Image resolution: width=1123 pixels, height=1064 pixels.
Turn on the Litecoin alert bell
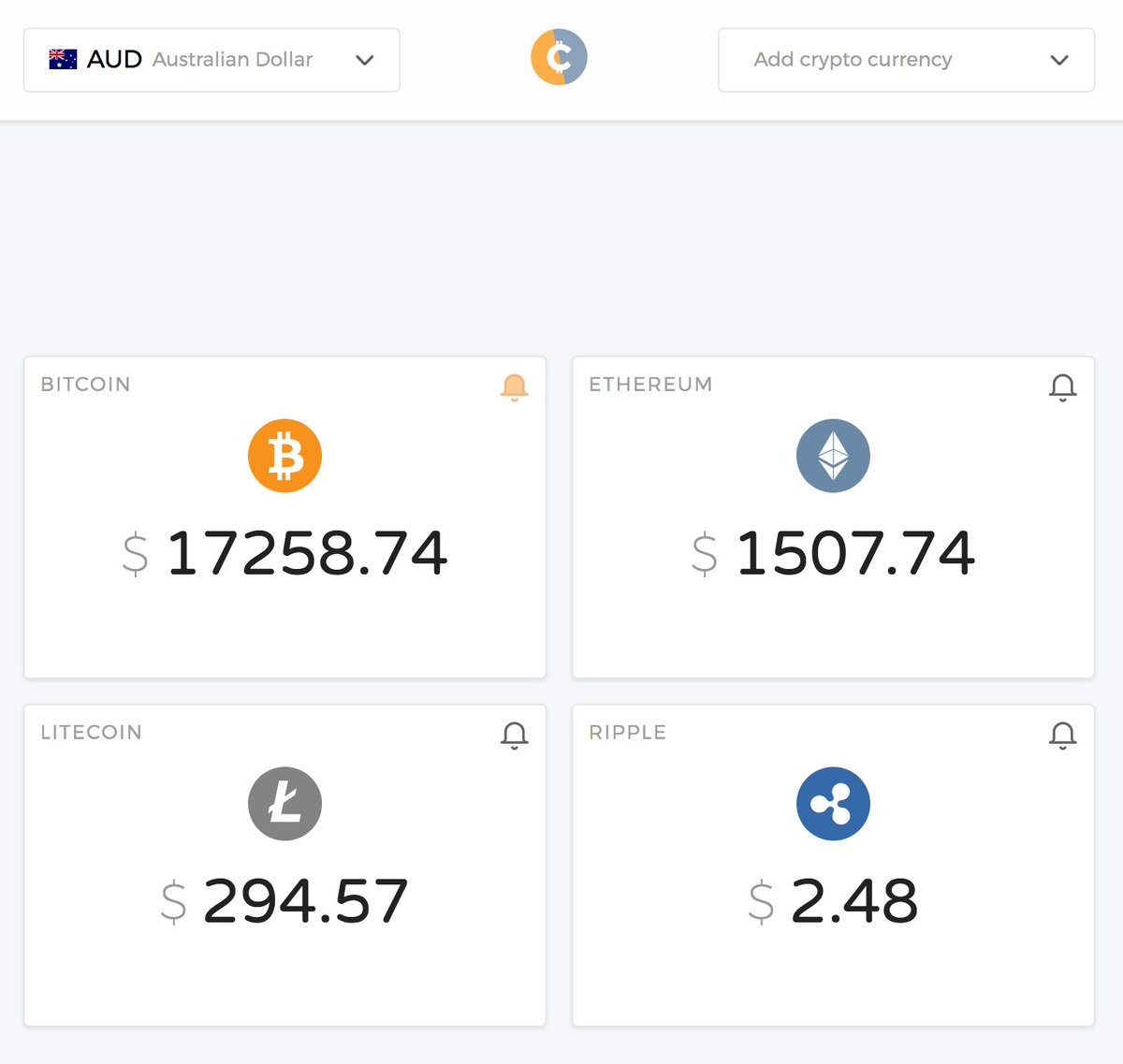[x=514, y=735]
